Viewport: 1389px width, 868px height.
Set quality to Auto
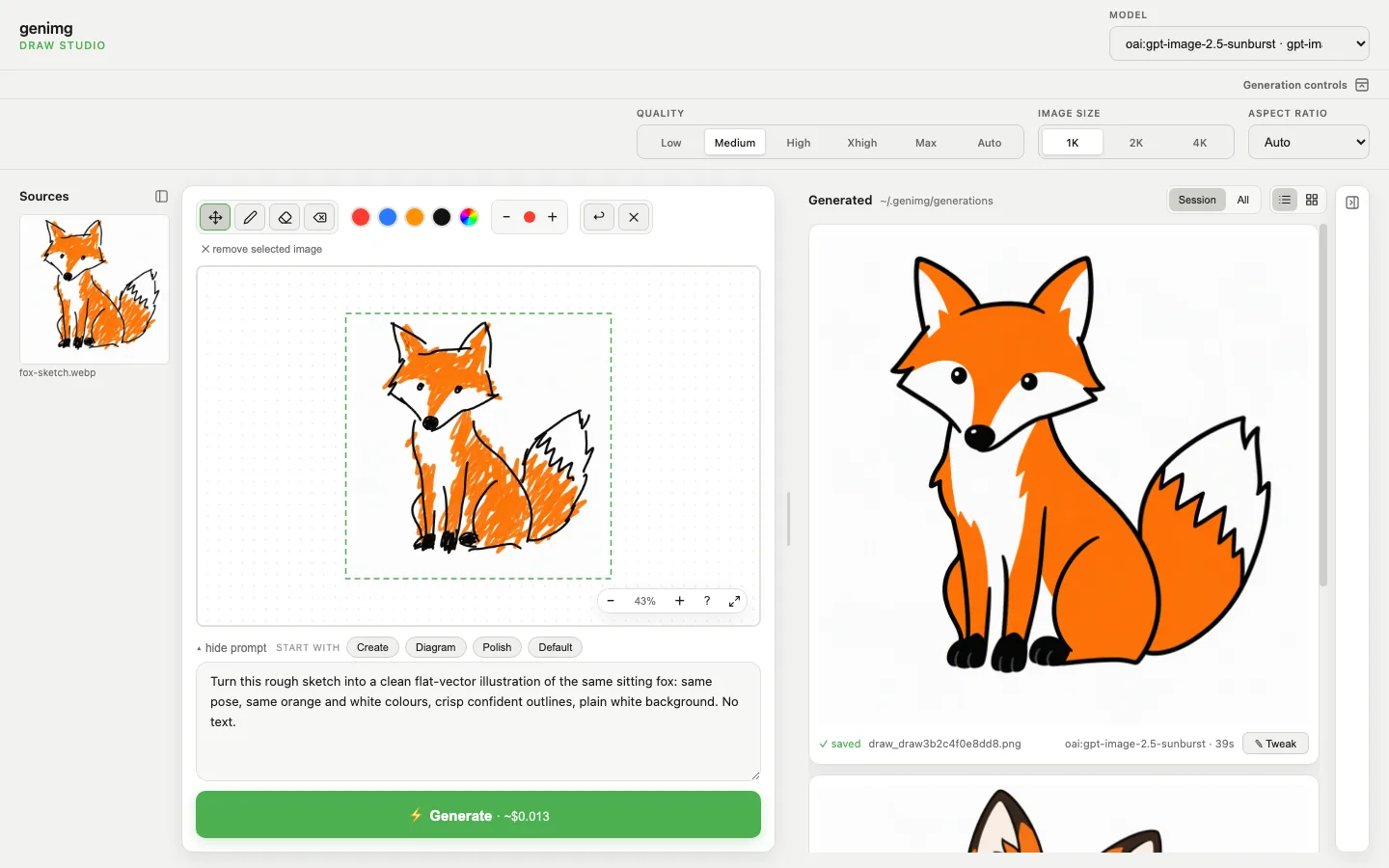click(990, 143)
